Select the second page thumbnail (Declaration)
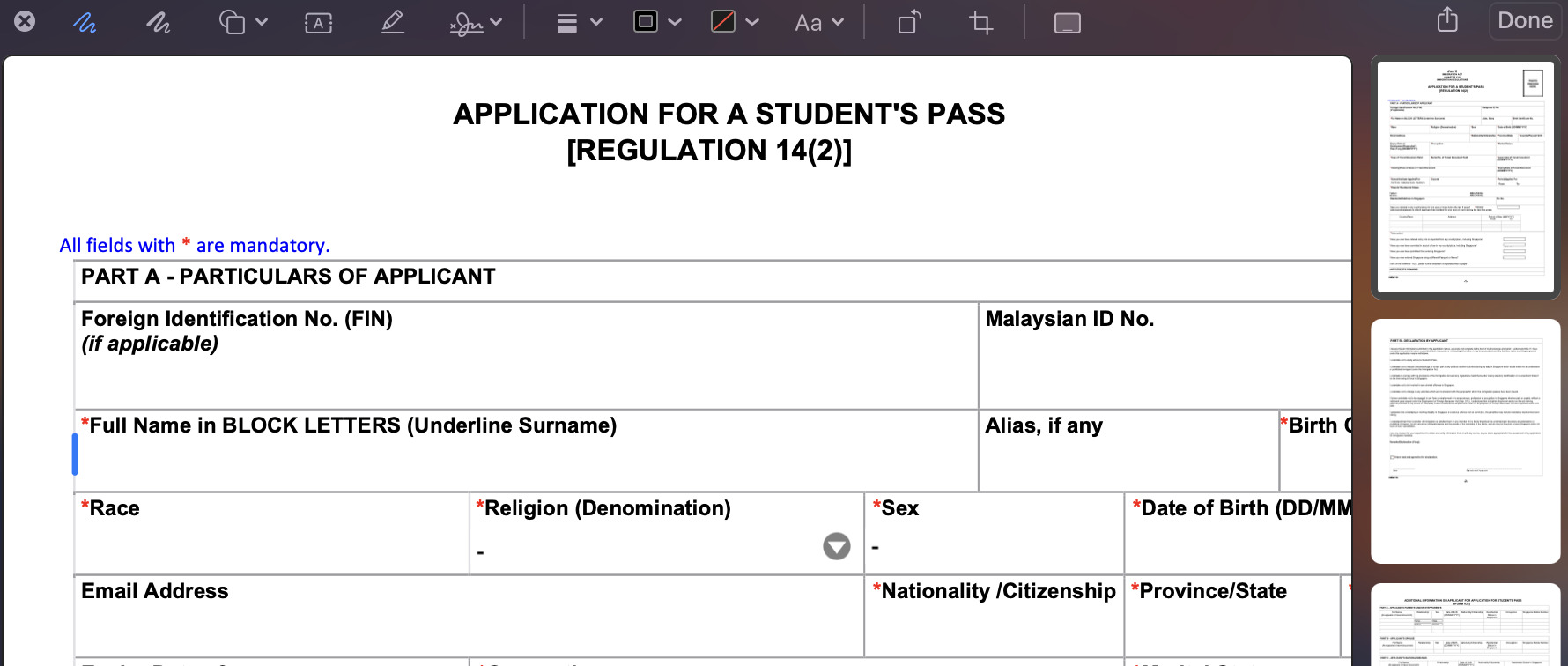 click(x=1466, y=441)
